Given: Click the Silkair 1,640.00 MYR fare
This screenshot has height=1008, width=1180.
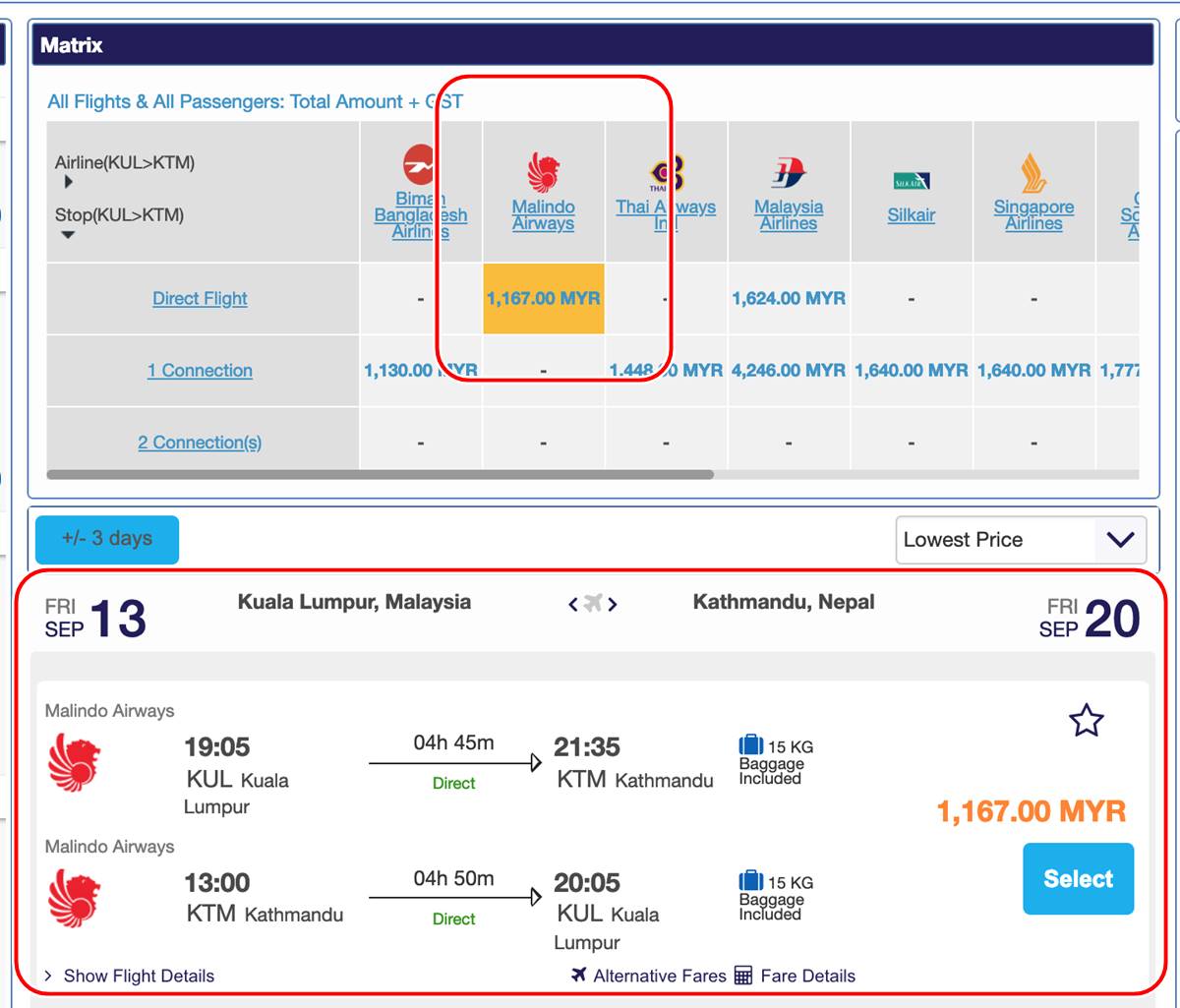Looking at the screenshot, I should coord(912,371).
